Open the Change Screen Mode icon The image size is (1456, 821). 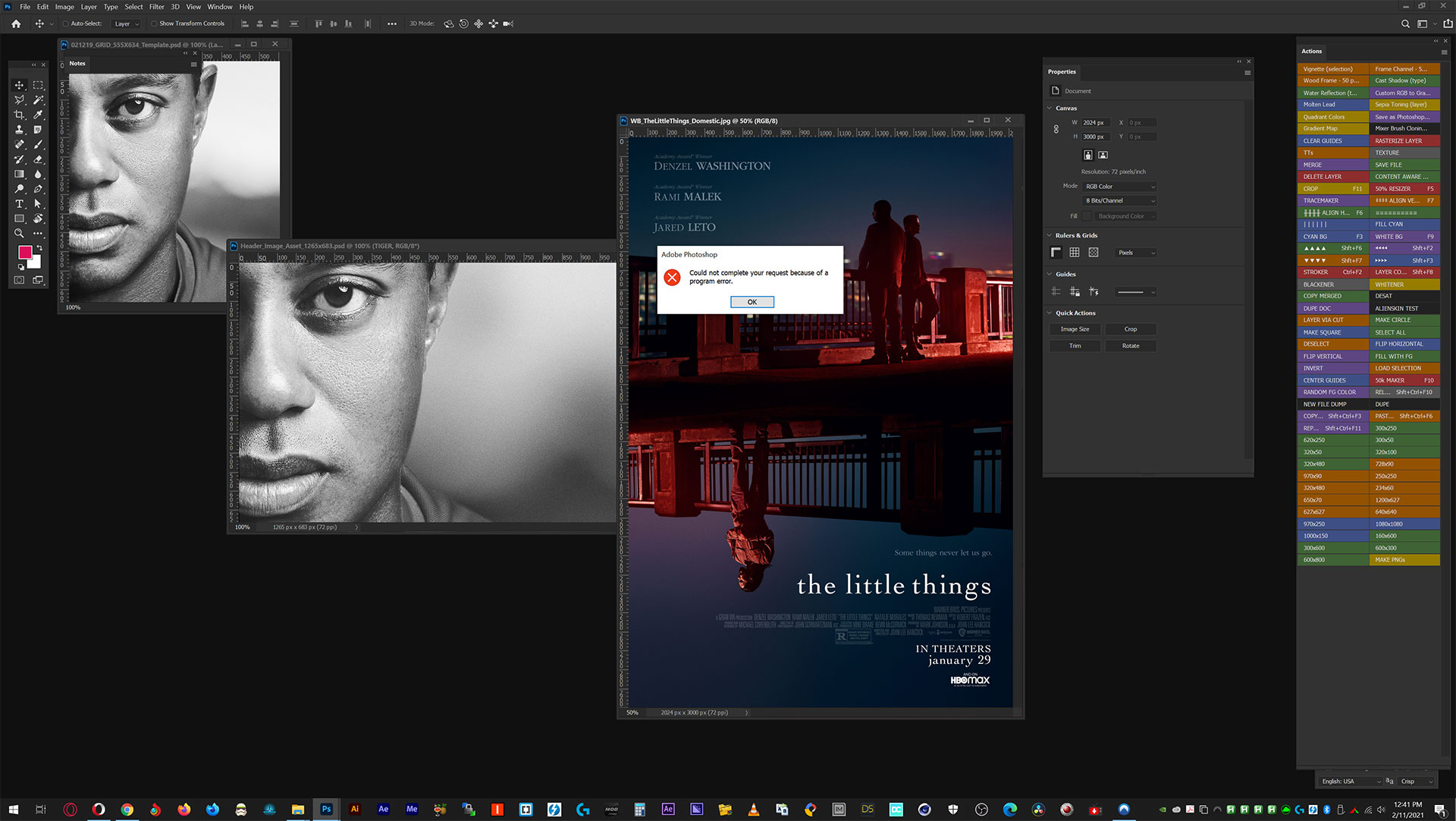pos(38,280)
